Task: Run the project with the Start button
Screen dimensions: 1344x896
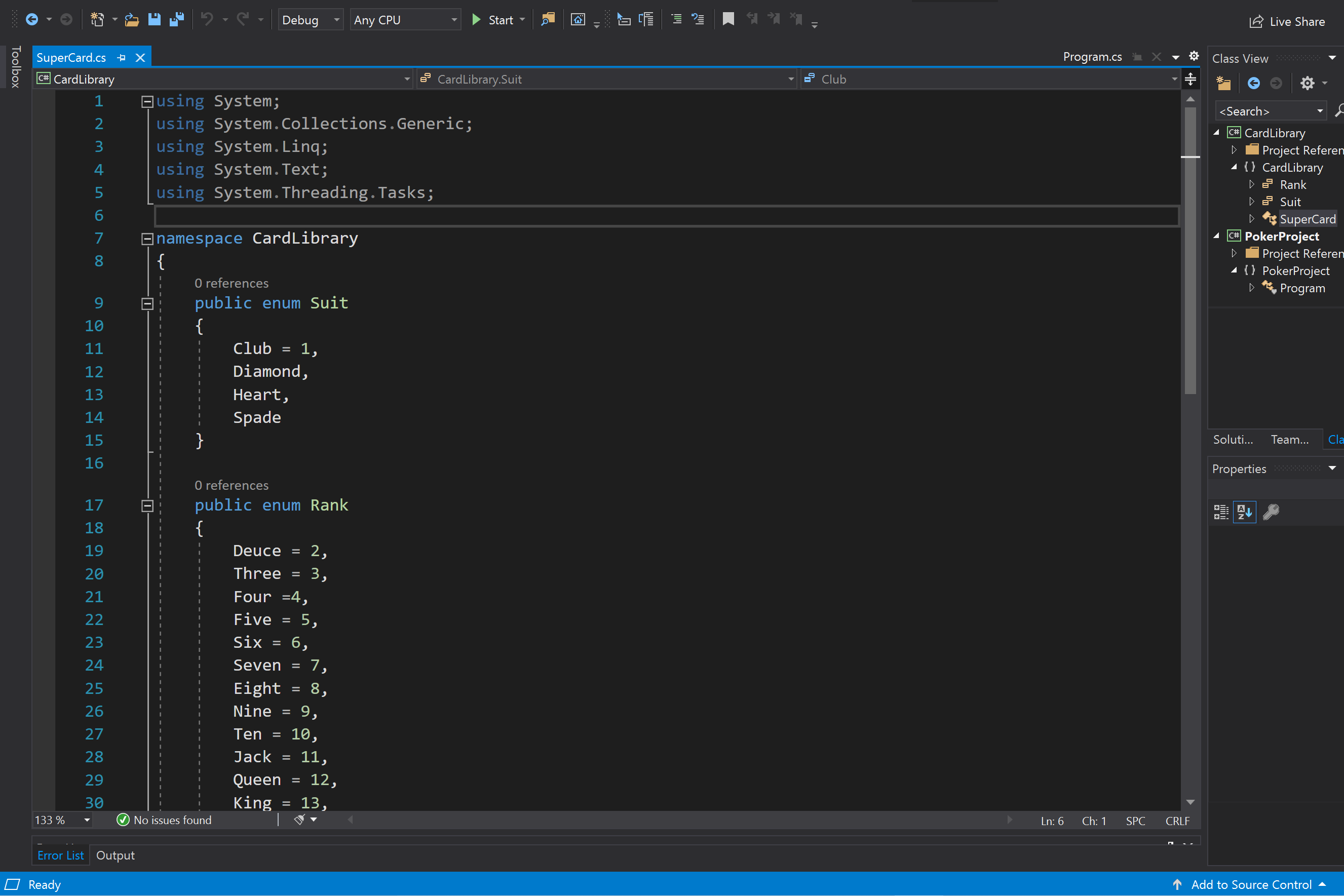Action: [x=491, y=19]
